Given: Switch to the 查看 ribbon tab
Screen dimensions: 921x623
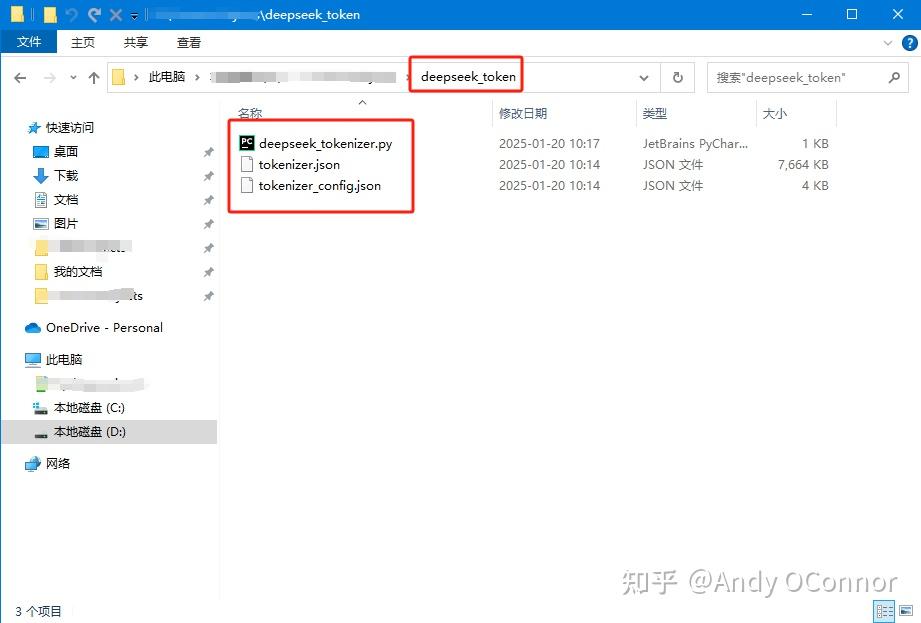Looking at the screenshot, I should click(188, 42).
